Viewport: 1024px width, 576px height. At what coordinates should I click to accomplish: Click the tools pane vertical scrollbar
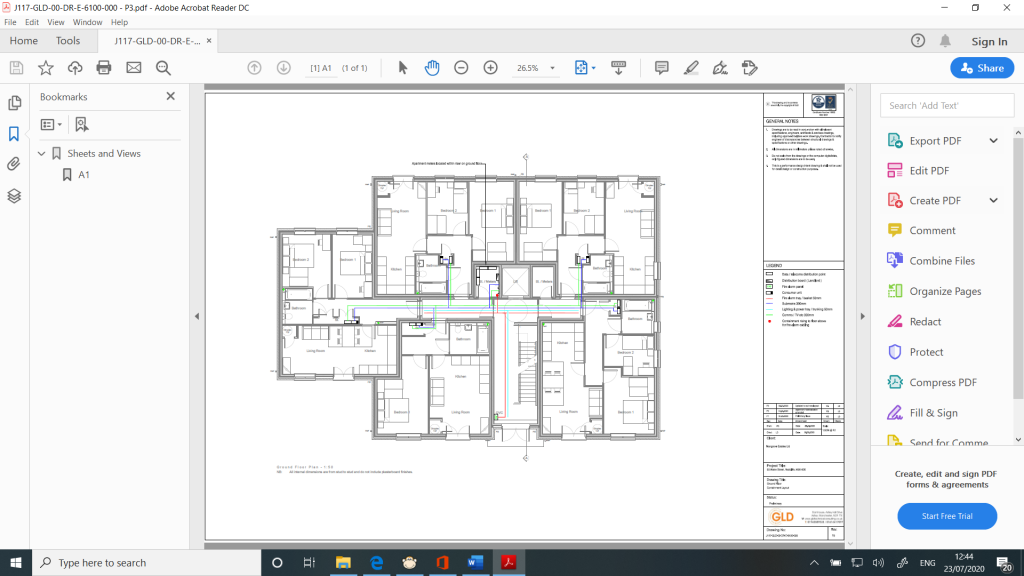pos(1018,268)
